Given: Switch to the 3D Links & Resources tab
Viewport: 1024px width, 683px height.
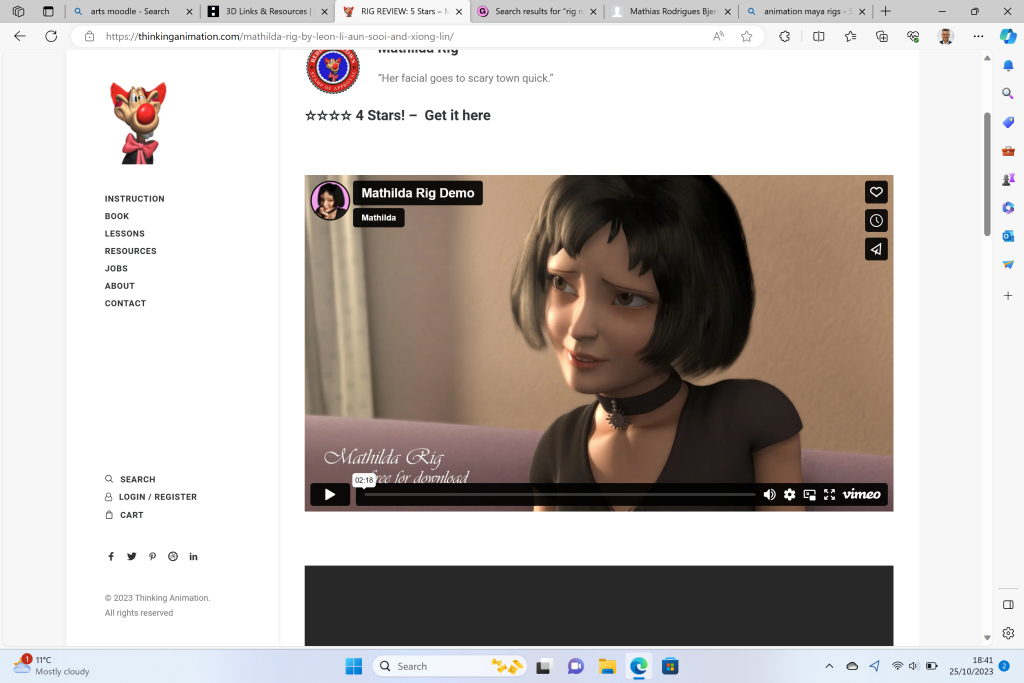Looking at the screenshot, I should click(267, 11).
